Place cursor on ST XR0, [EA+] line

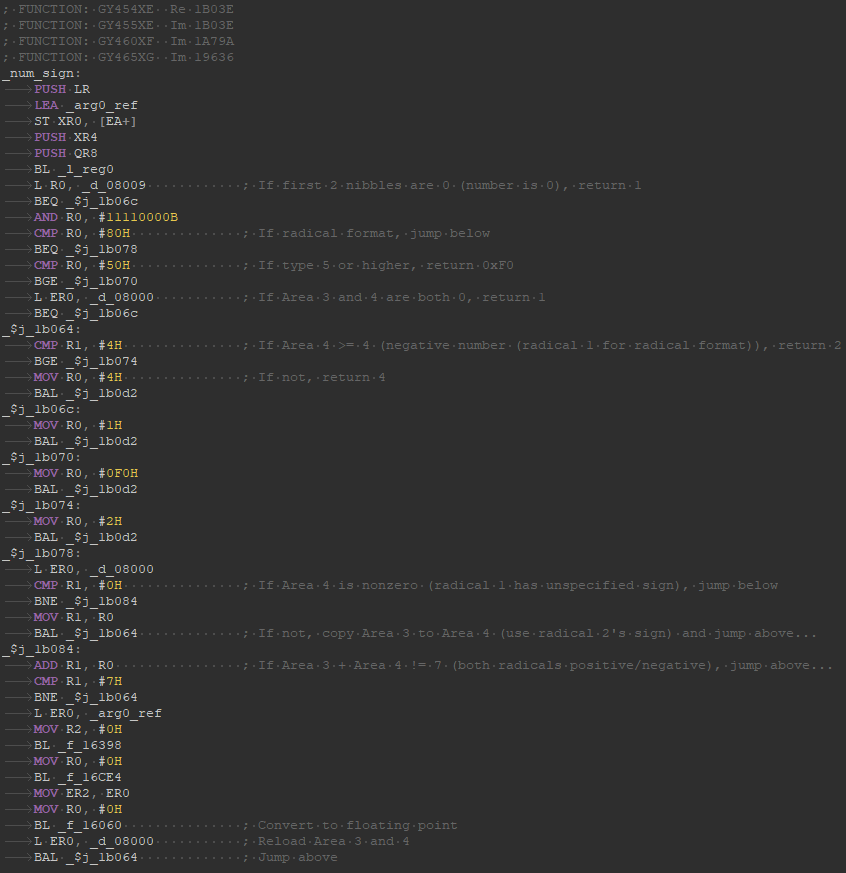point(85,121)
